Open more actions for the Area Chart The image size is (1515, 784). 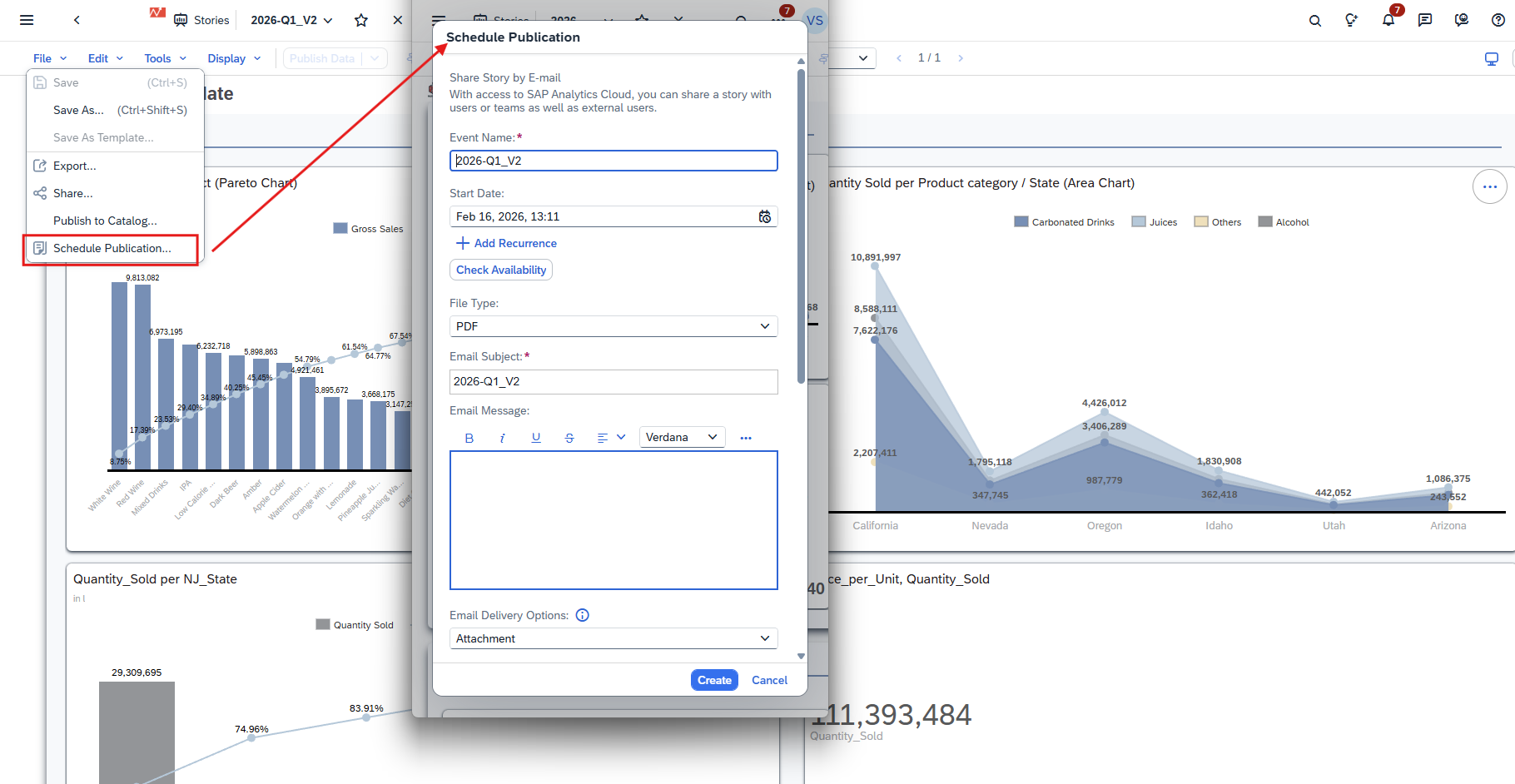coord(1490,186)
